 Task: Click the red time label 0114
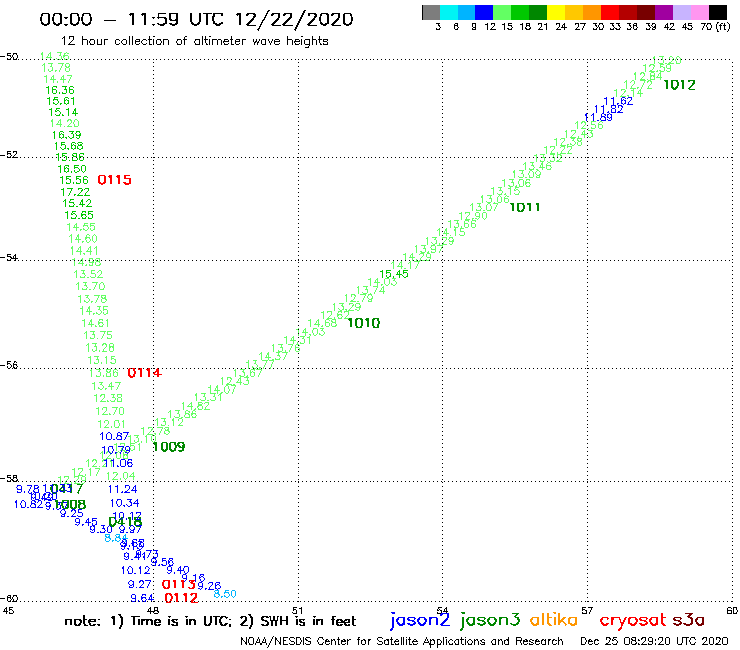pyautogui.click(x=144, y=373)
